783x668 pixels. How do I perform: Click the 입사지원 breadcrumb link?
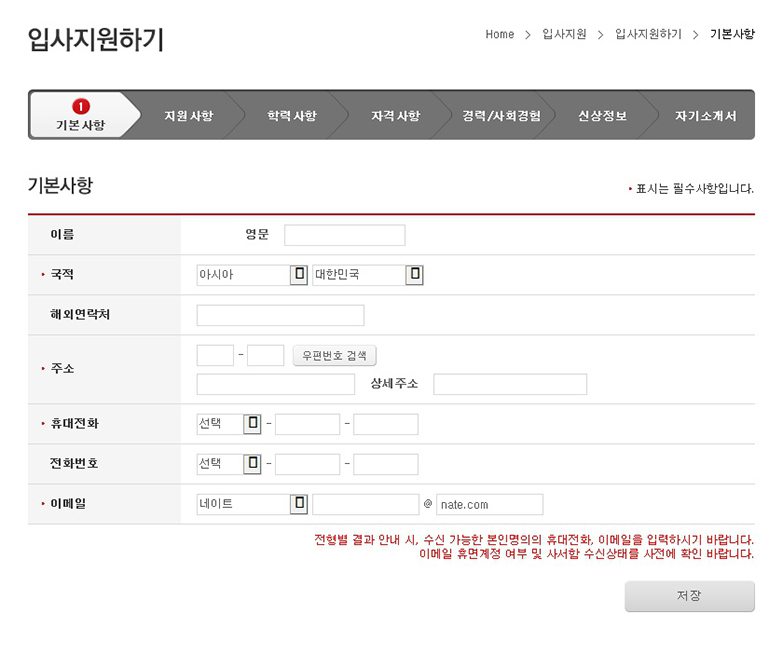tap(564, 34)
